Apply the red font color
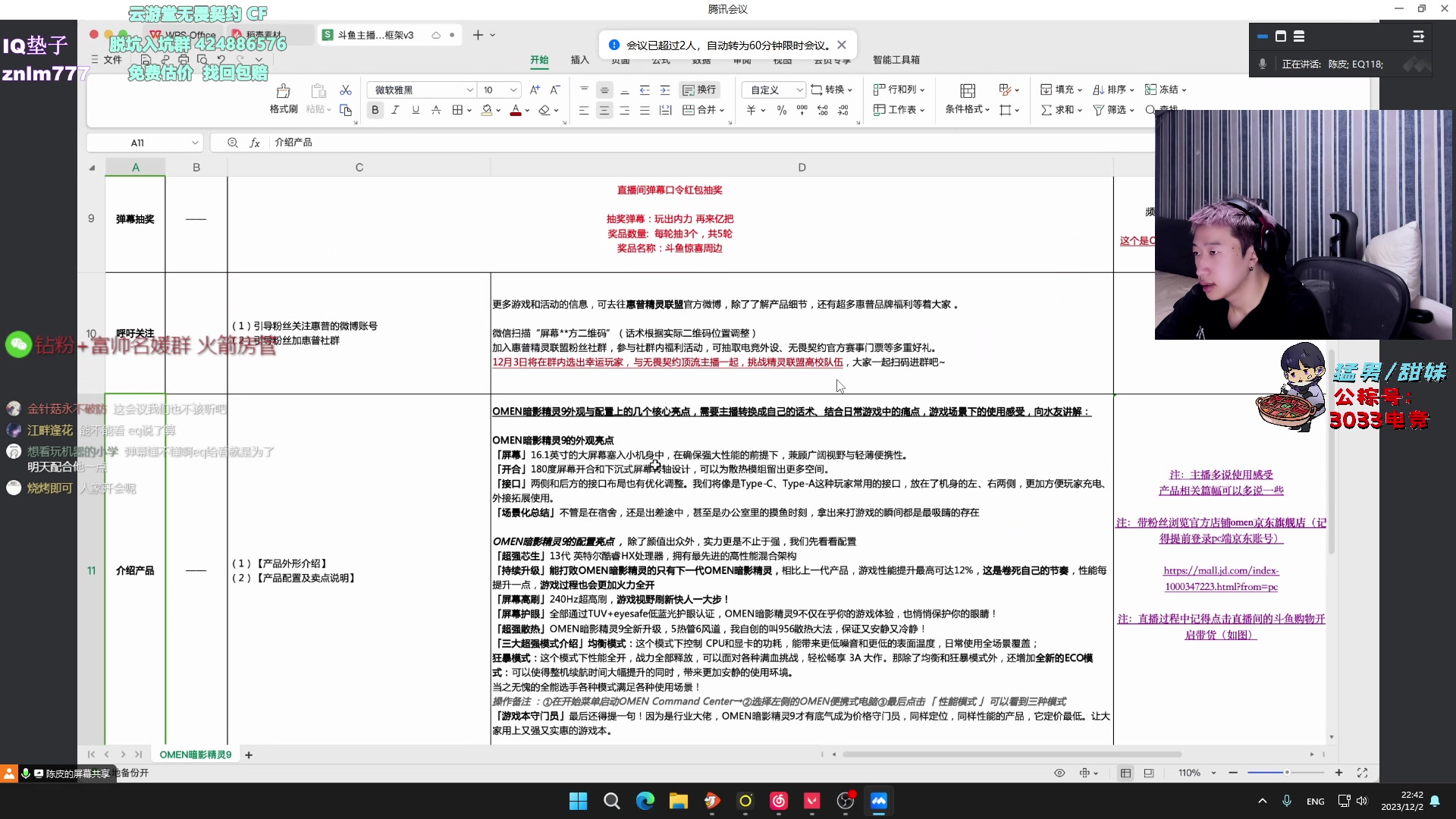Viewport: 1456px width, 819px height. click(516, 110)
